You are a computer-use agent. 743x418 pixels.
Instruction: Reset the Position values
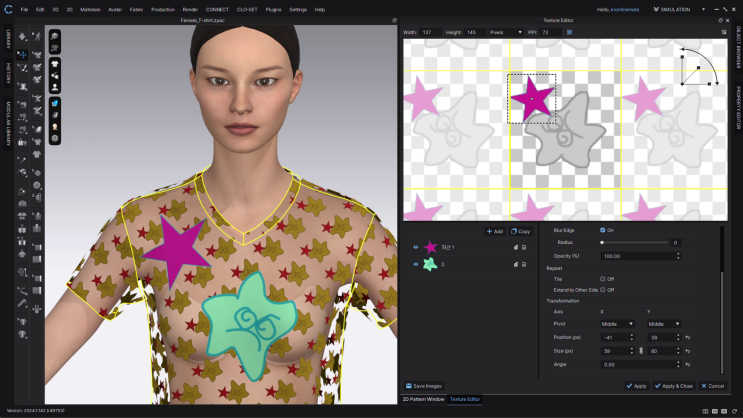pyautogui.click(x=688, y=337)
